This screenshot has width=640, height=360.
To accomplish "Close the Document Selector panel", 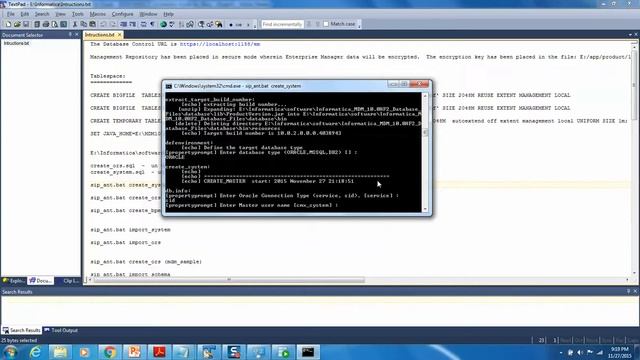I will point(77,35).
